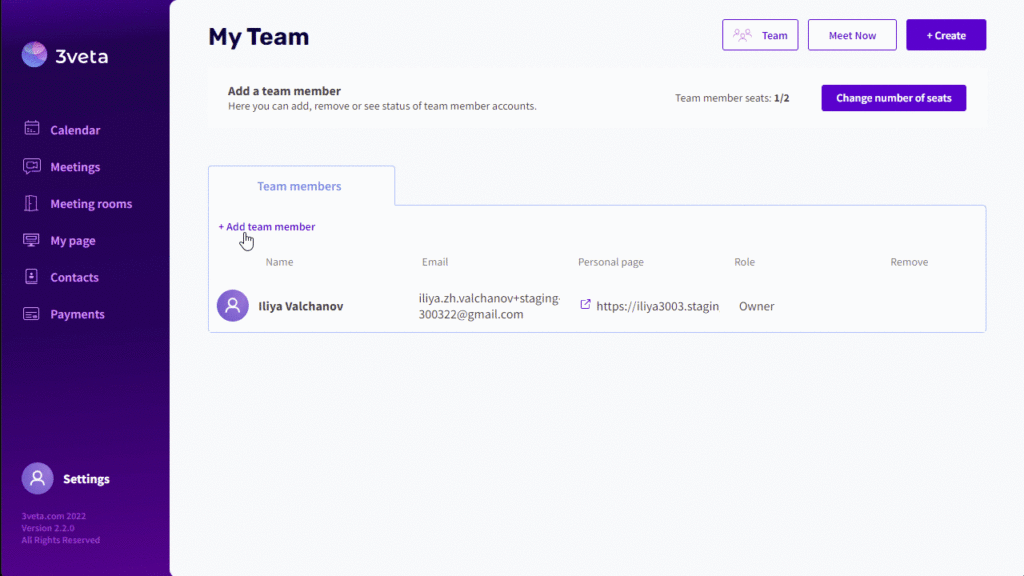Screen dimensions: 1024x576
Task: Open the https://iliya3003 personal page link
Action: point(657,306)
